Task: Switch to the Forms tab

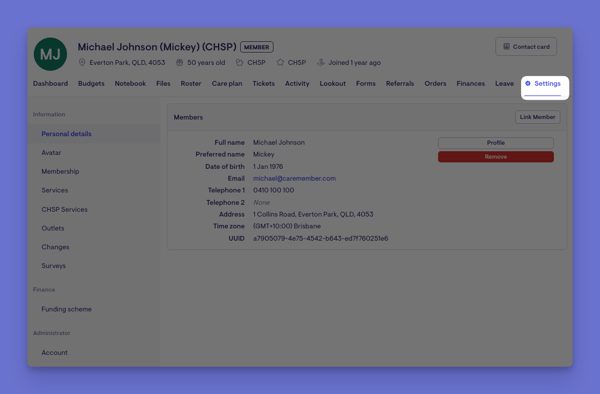Action: pos(366,83)
